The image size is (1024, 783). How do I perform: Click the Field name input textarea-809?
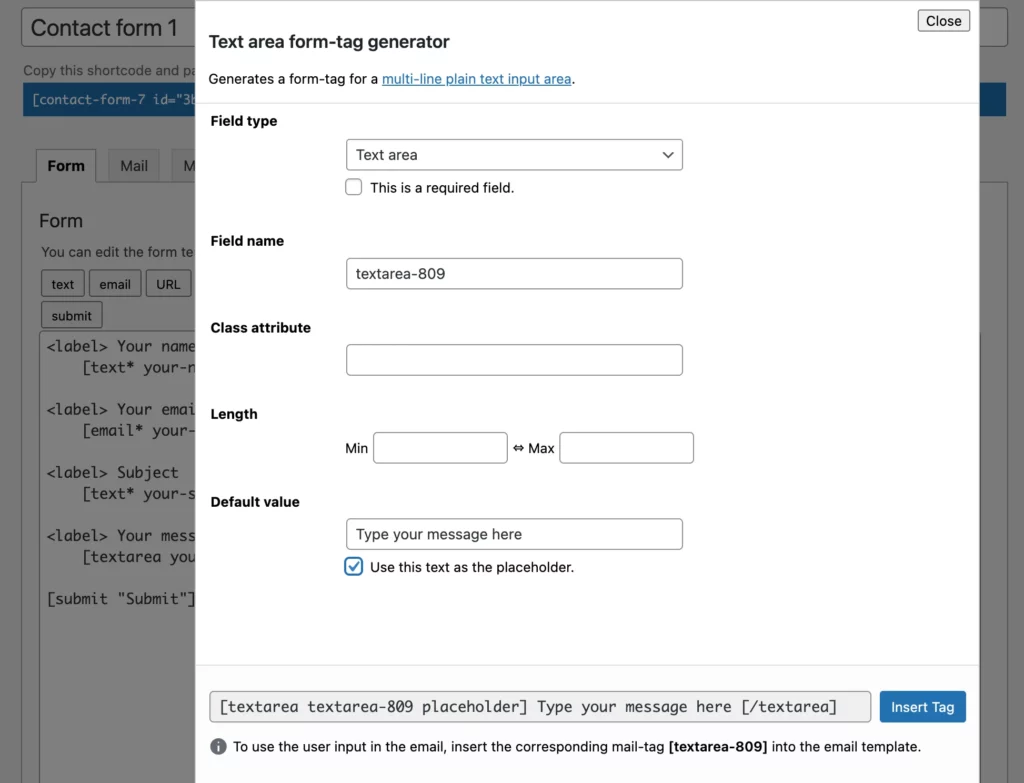click(514, 274)
